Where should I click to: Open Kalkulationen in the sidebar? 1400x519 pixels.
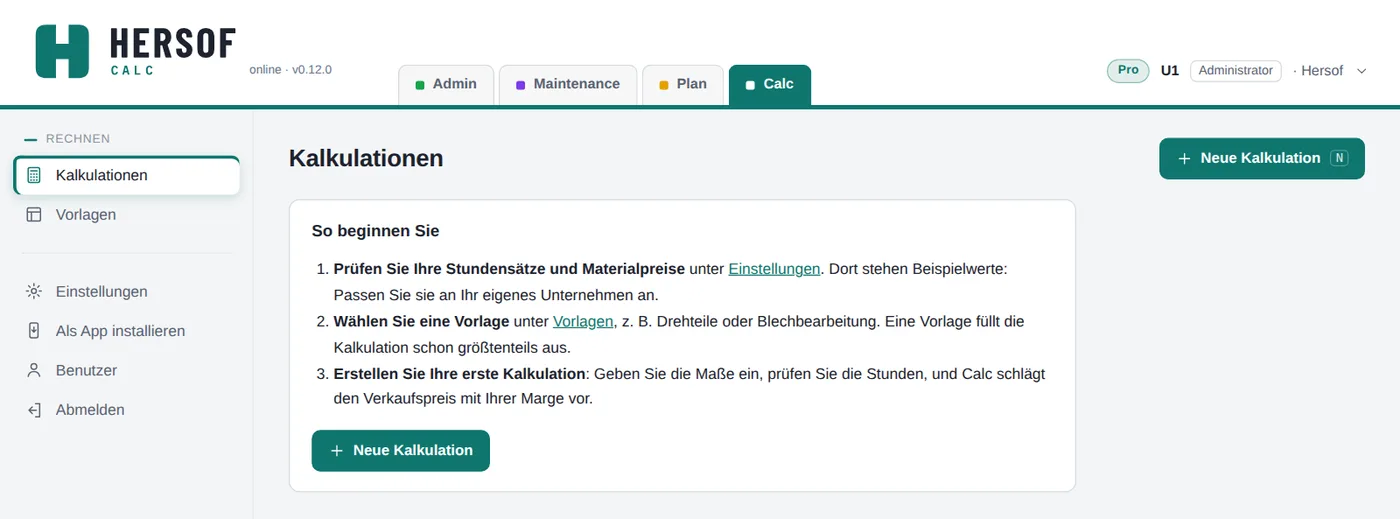tap(127, 175)
